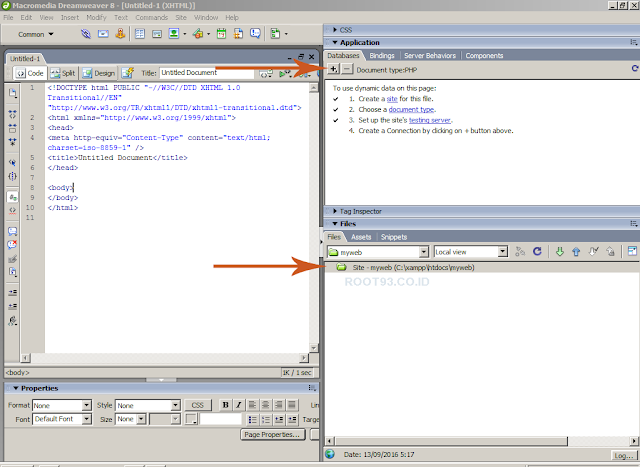This screenshot has width=640, height=467.
Task: Toggle Align Right in Properties
Action: click(279, 405)
